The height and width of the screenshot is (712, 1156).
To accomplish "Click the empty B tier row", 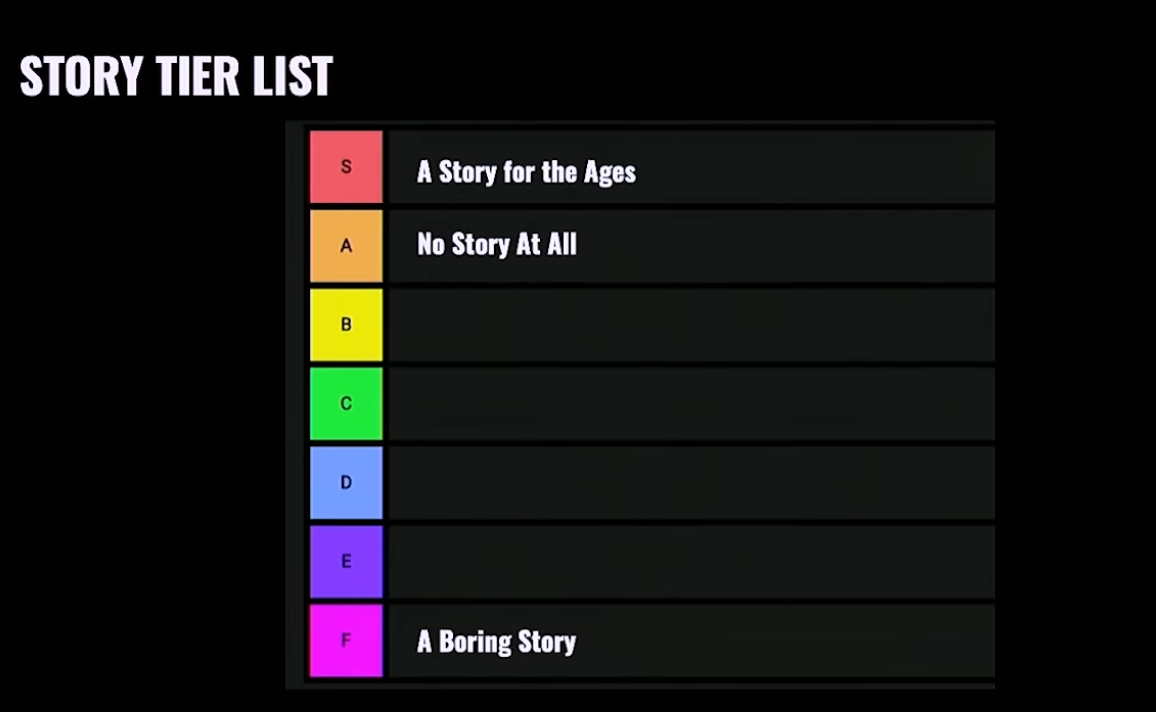I will 690,325.
